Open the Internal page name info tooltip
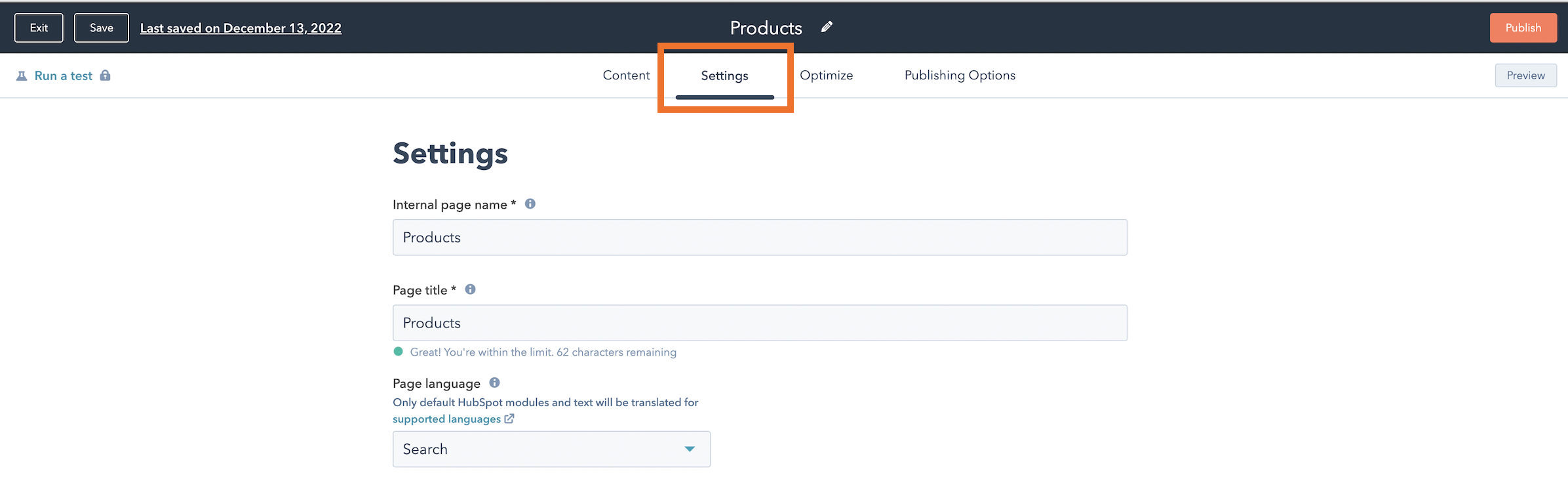Screen dimensions: 1568x479 530,204
